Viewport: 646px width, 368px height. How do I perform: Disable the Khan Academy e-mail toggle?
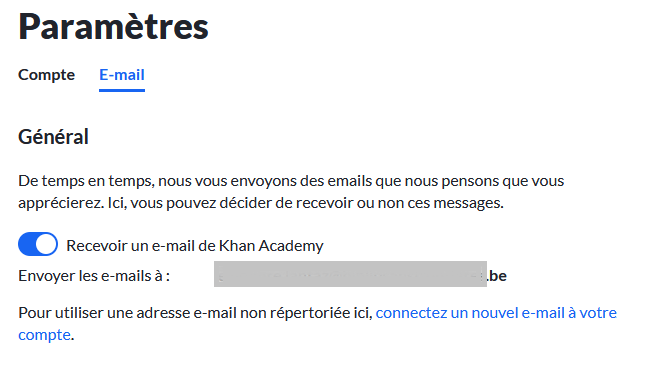pos(38,244)
